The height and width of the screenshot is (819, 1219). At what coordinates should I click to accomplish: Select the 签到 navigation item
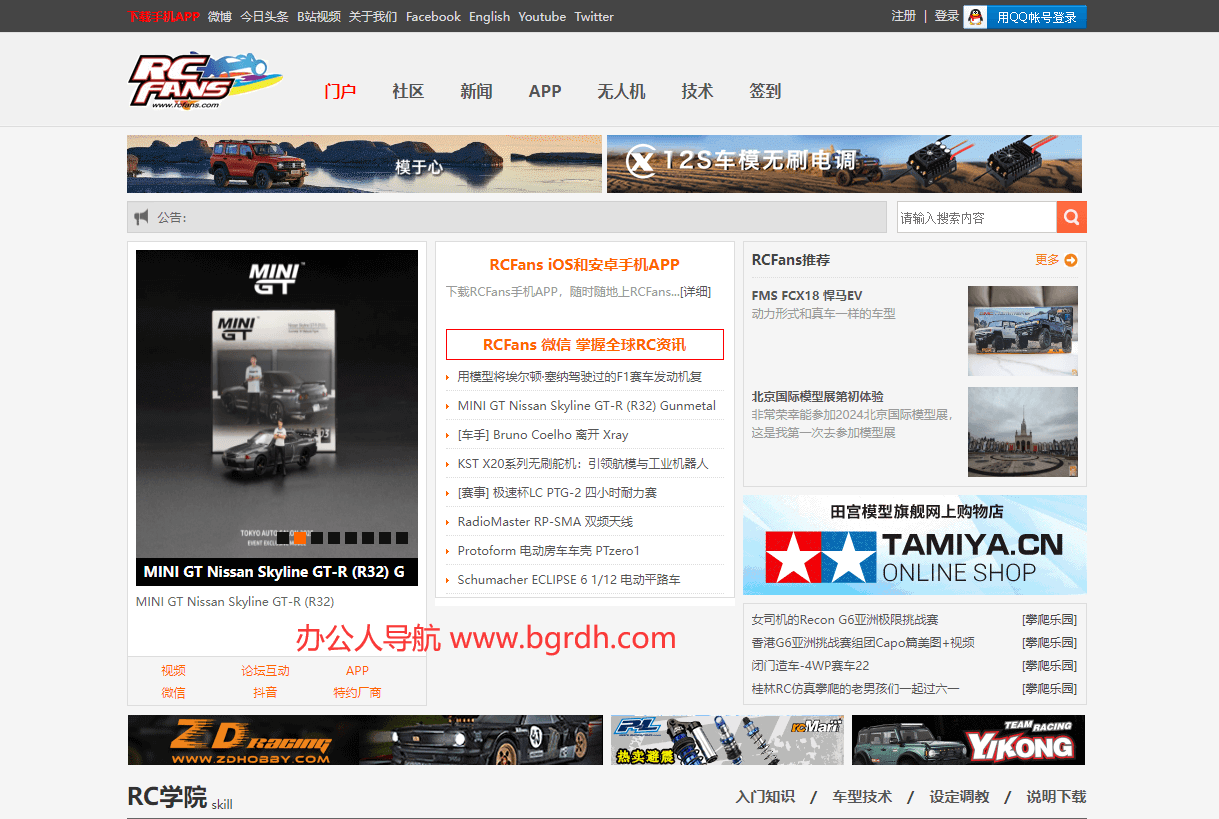pyautogui.click(x=765, y=91)
